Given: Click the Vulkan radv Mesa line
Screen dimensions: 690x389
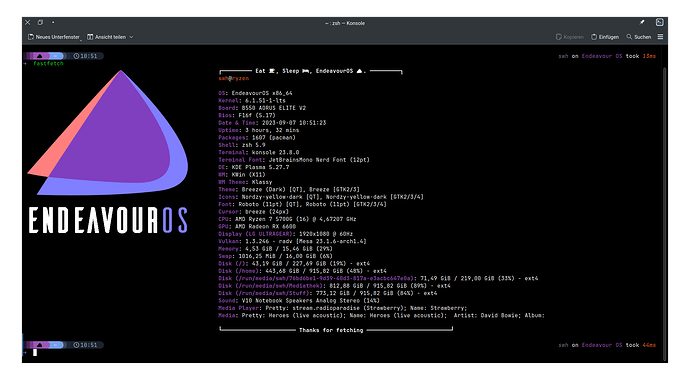Looking at the screenshot, I should [x=292, y=241].
